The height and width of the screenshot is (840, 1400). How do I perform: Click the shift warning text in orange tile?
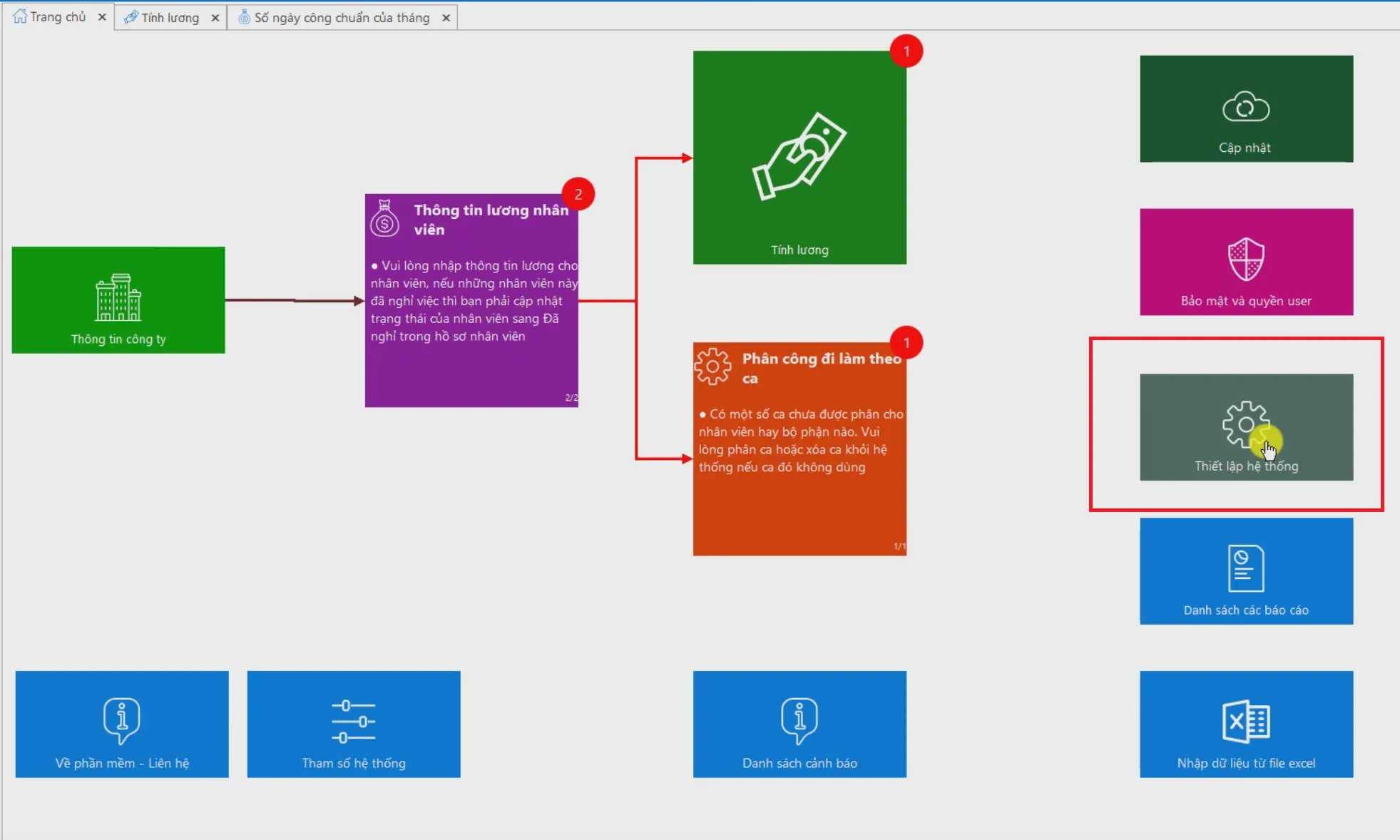point(800,441)
